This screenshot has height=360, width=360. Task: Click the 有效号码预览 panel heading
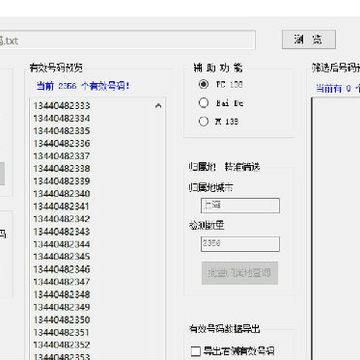(x=56, y=68)
